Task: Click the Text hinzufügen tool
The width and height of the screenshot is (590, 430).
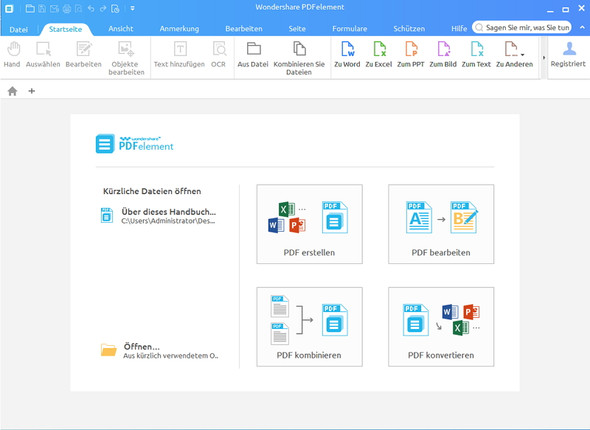Action: tap(179, 55)
